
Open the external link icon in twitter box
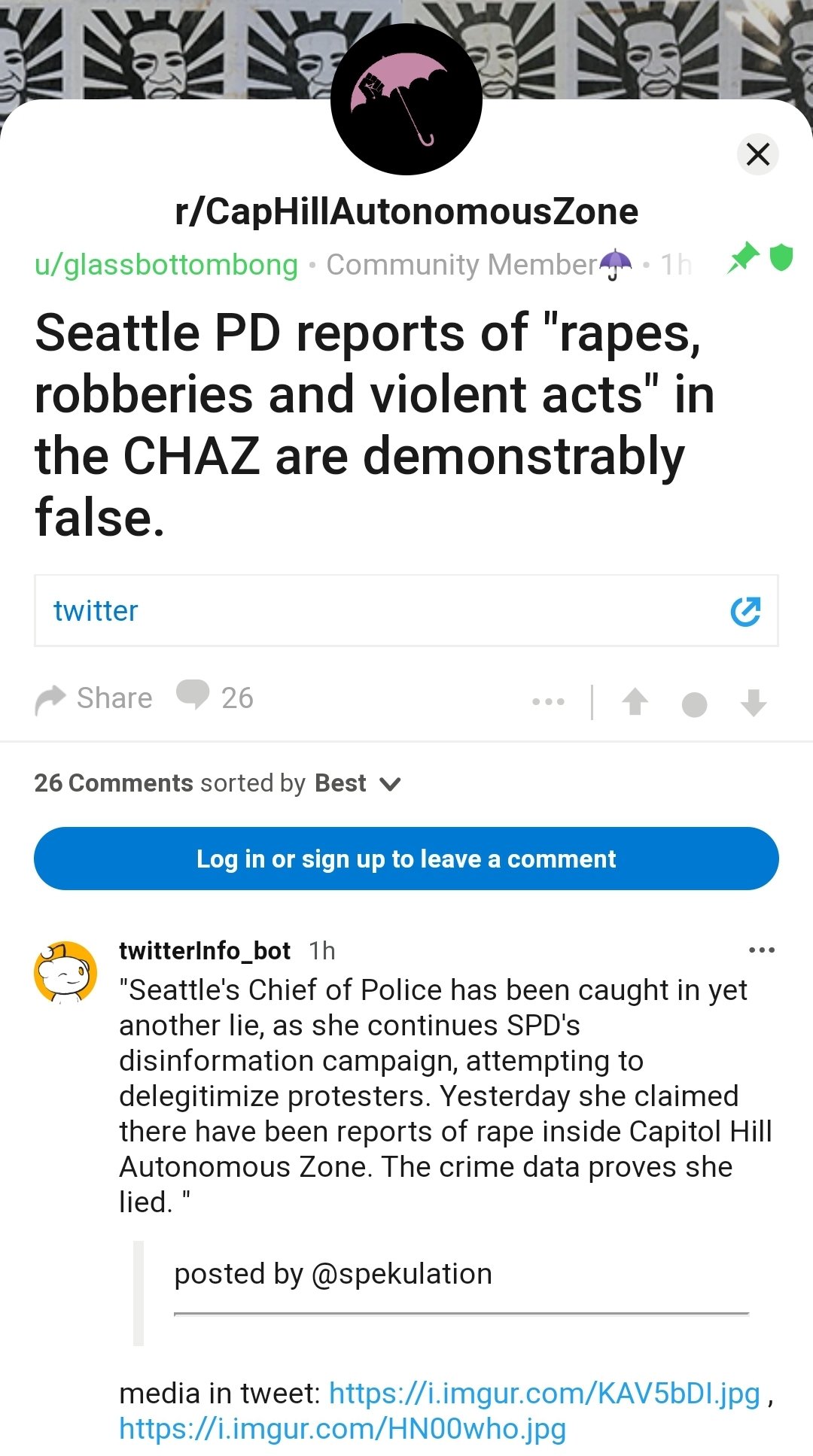[745, 611]
